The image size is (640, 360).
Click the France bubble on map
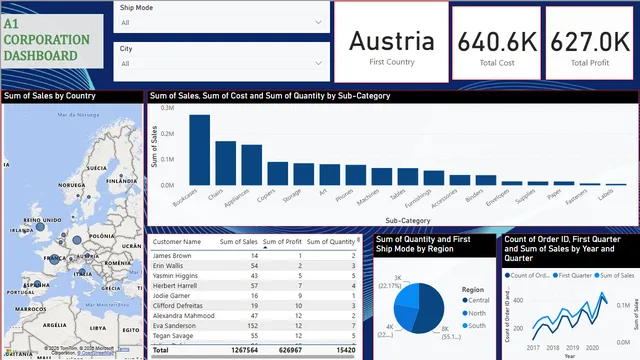coord(54,259)
